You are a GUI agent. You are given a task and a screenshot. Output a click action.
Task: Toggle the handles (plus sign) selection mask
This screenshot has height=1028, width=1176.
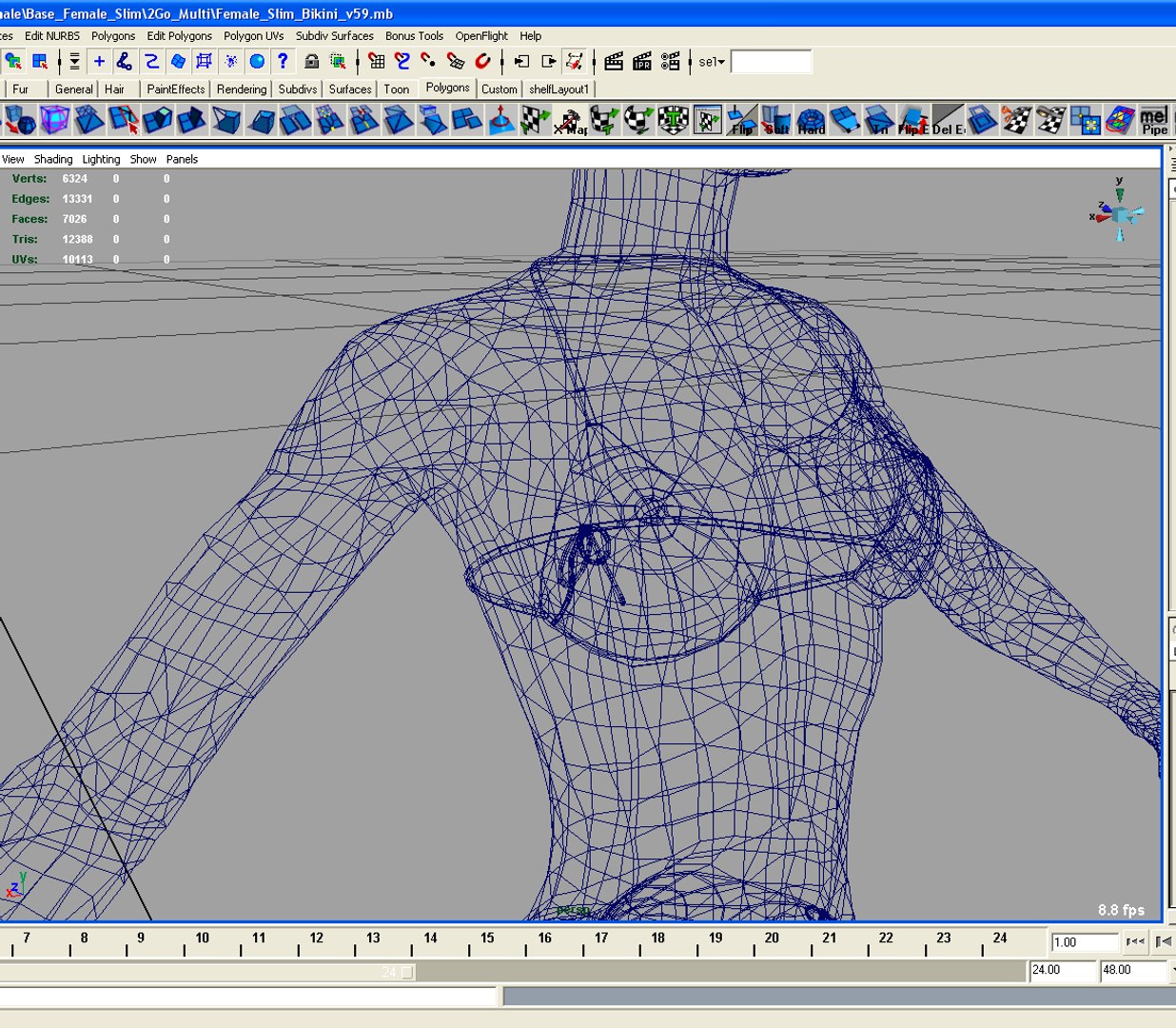99,62
